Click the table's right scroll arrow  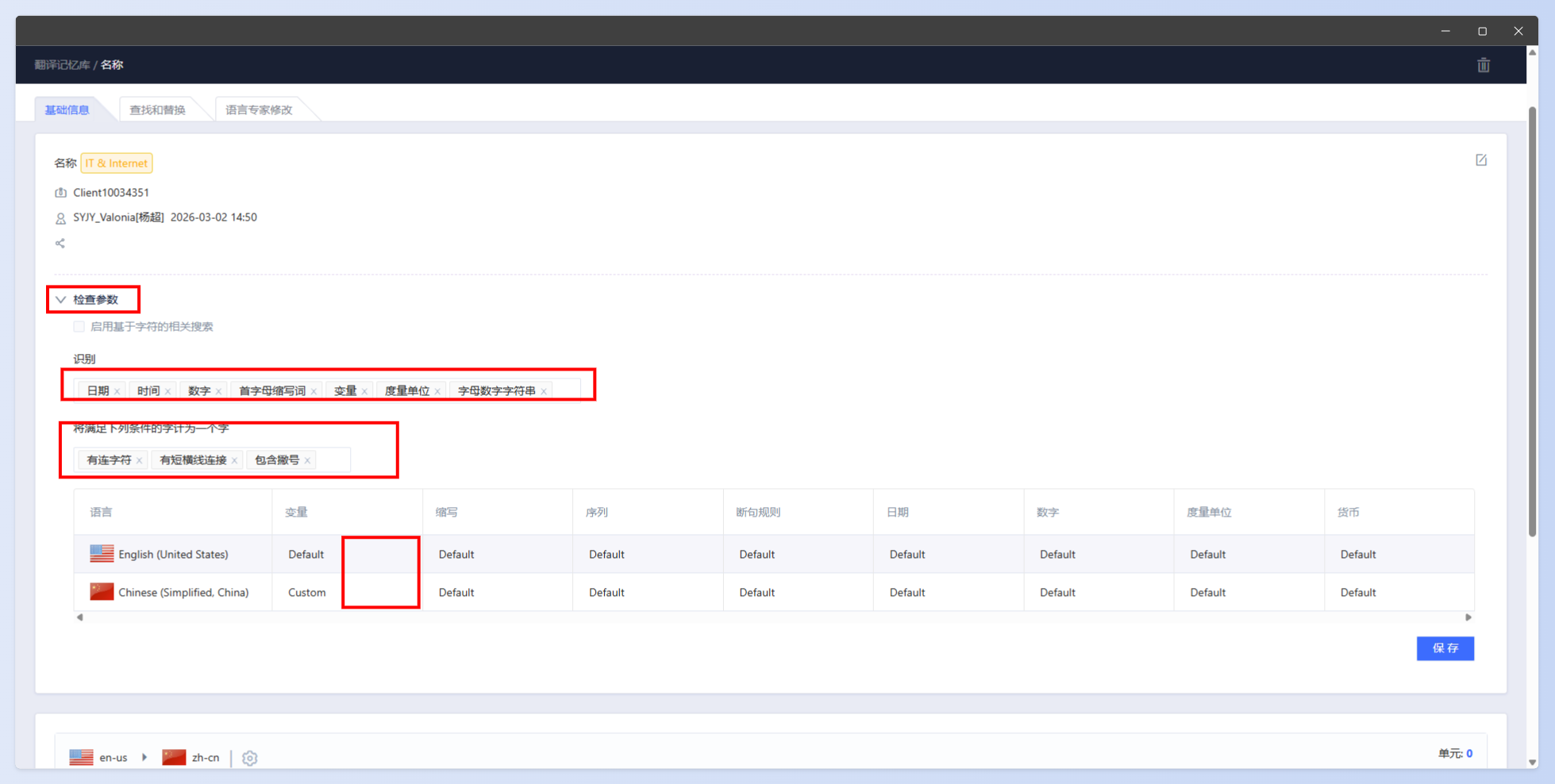[1468, 617]
